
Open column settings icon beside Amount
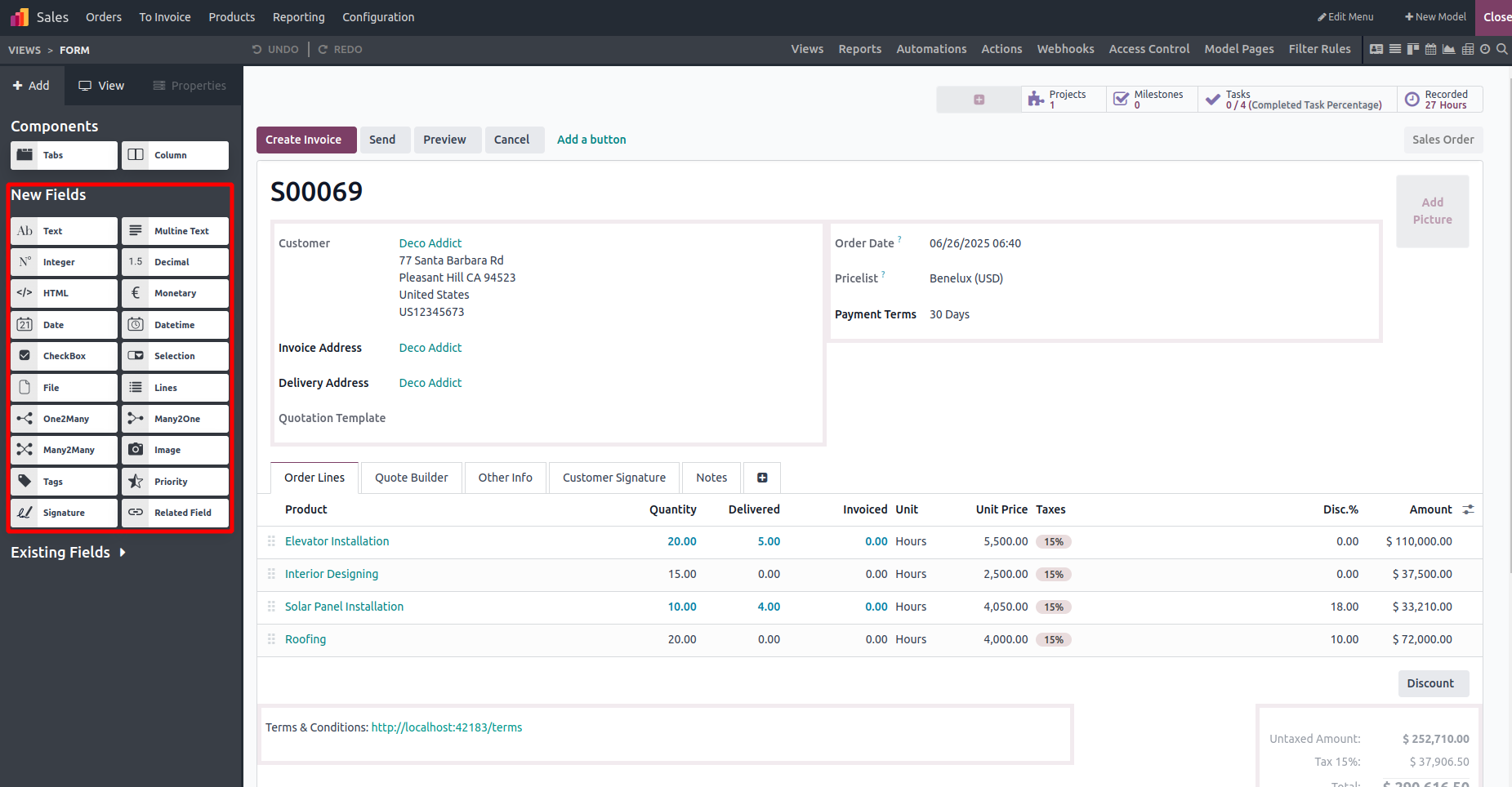1468,509
